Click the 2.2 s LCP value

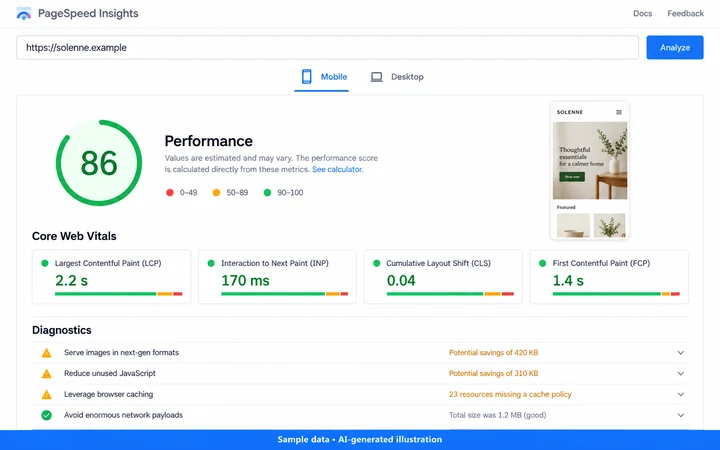71,280
